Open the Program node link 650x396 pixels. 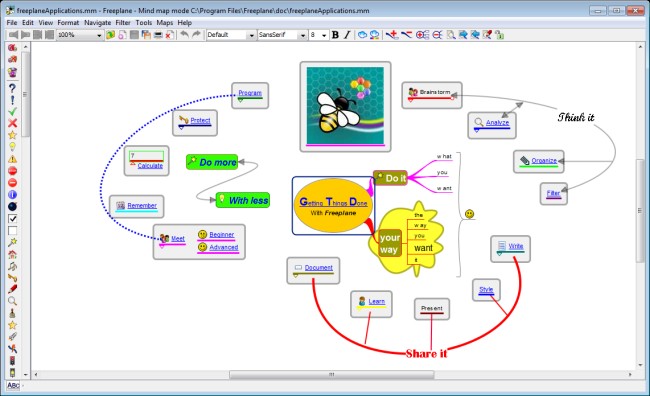(250, 93)
